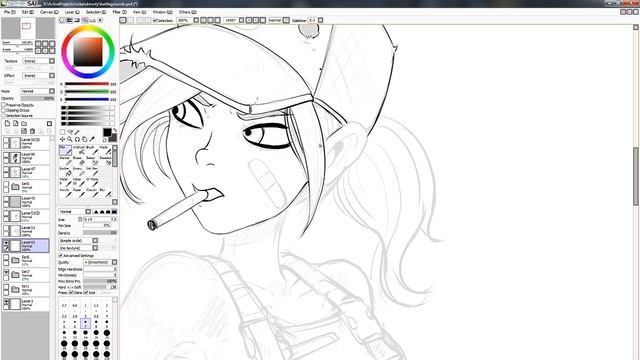The width and height of the screenshot is (640, 360).
Task: Adjust the layer Opacity slider
Action: point(38,98)
